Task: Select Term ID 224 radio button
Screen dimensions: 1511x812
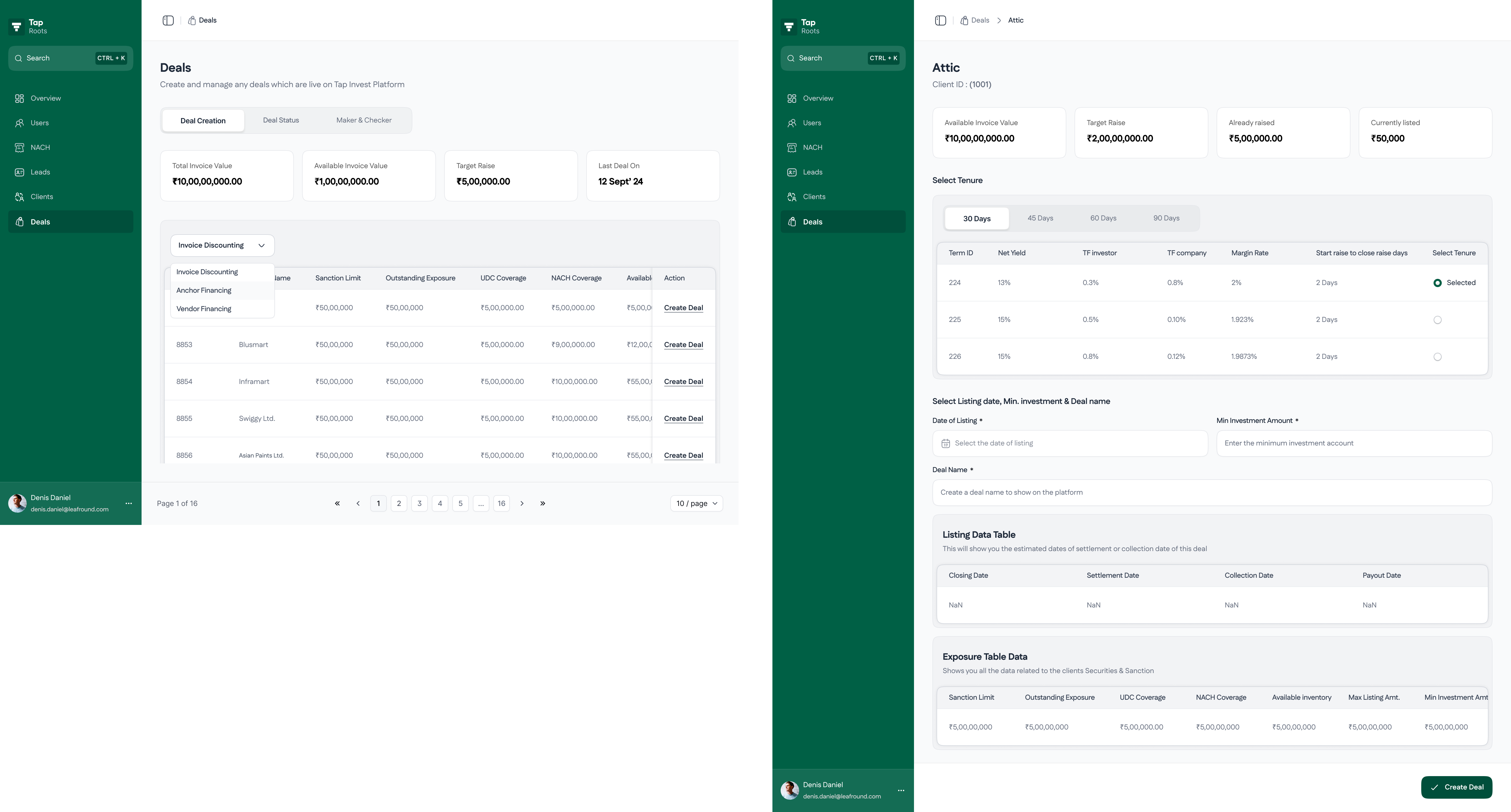Action: click(x=1437, y=283)
